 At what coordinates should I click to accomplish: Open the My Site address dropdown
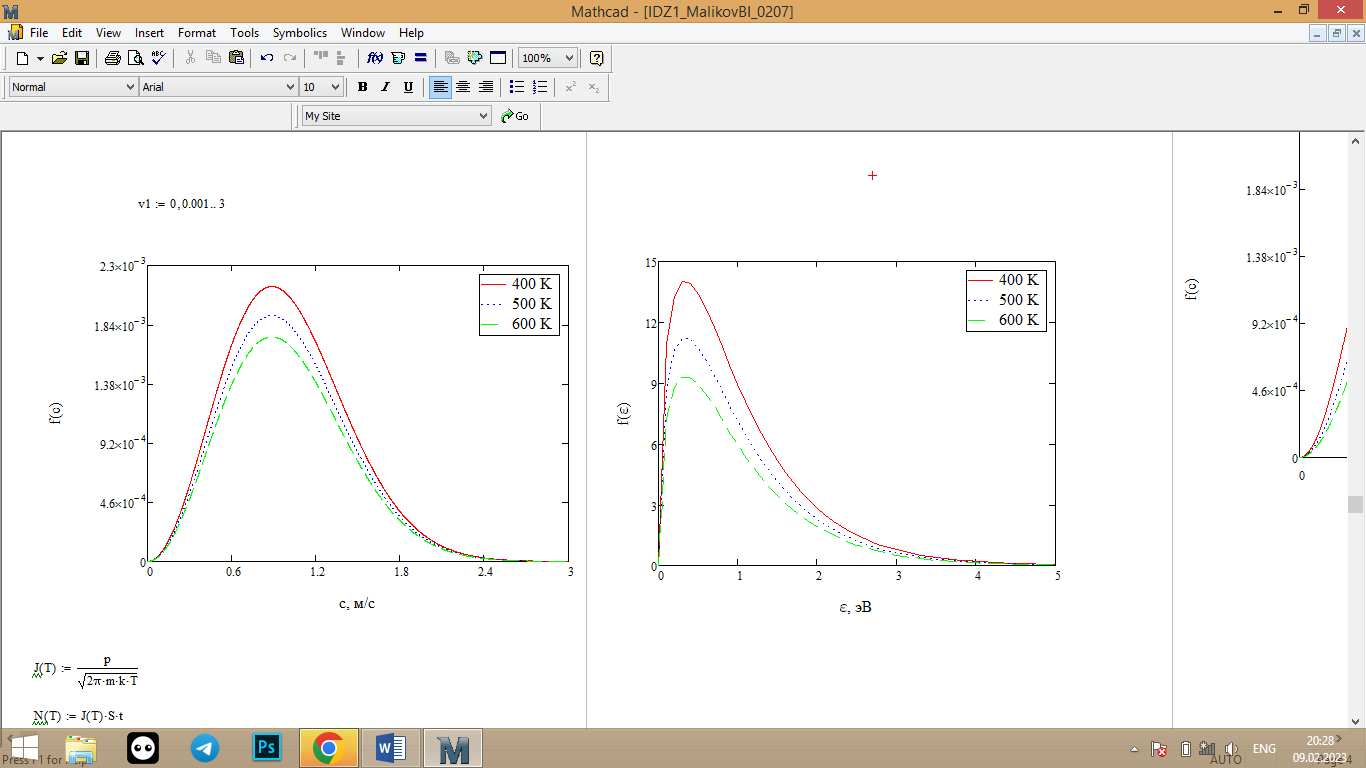click(x=484, y=116)
